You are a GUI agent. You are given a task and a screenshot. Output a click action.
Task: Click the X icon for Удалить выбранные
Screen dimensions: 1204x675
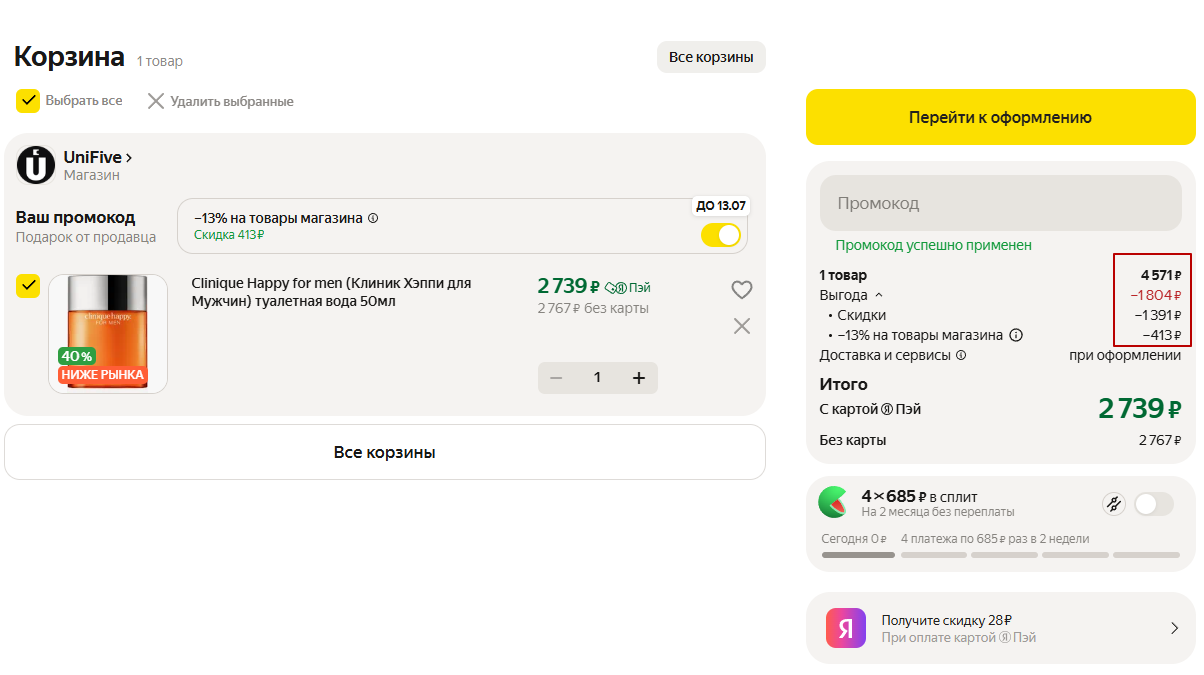pyautogui.click(x=155, y=101)
